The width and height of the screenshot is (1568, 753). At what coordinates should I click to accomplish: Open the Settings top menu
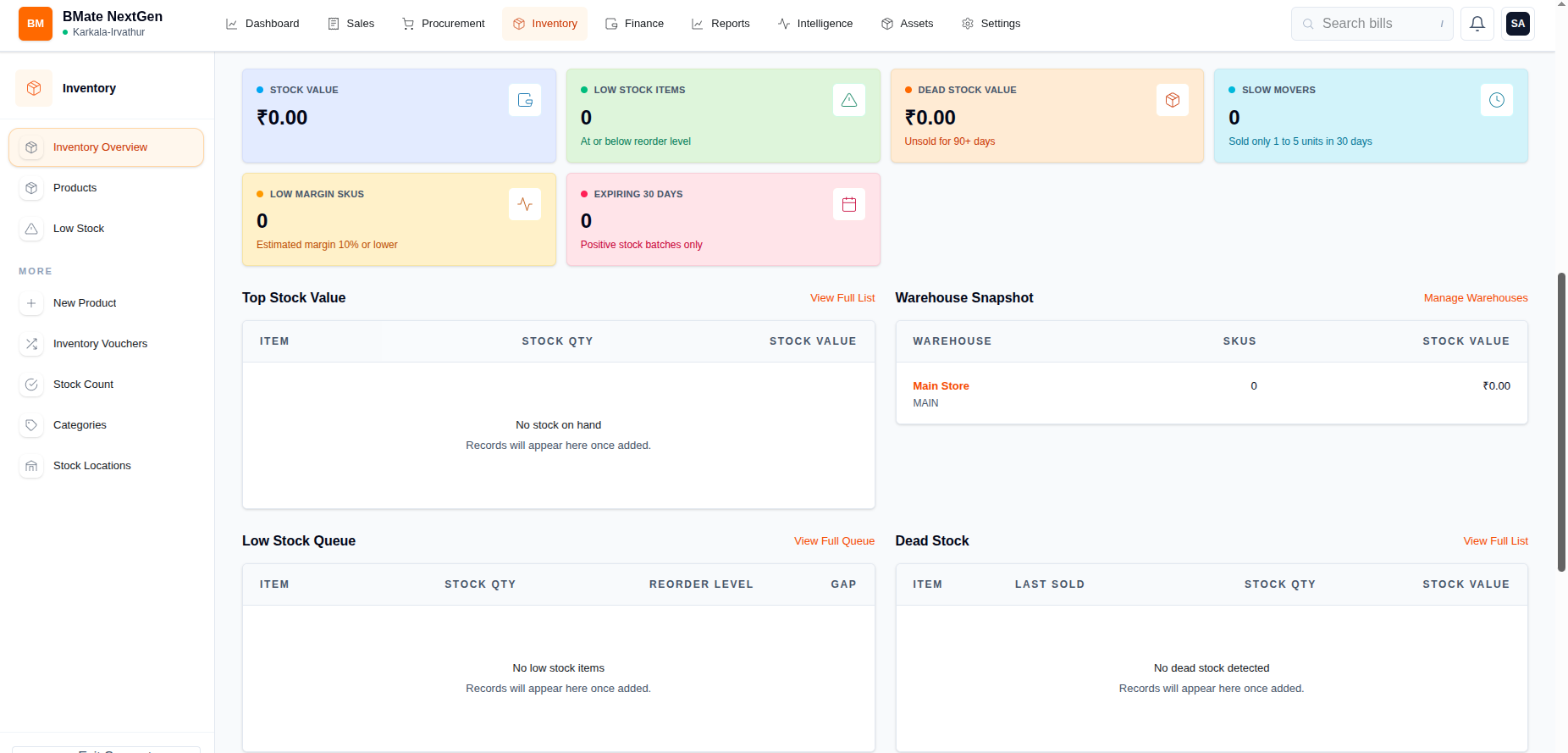tap(991, 24)
